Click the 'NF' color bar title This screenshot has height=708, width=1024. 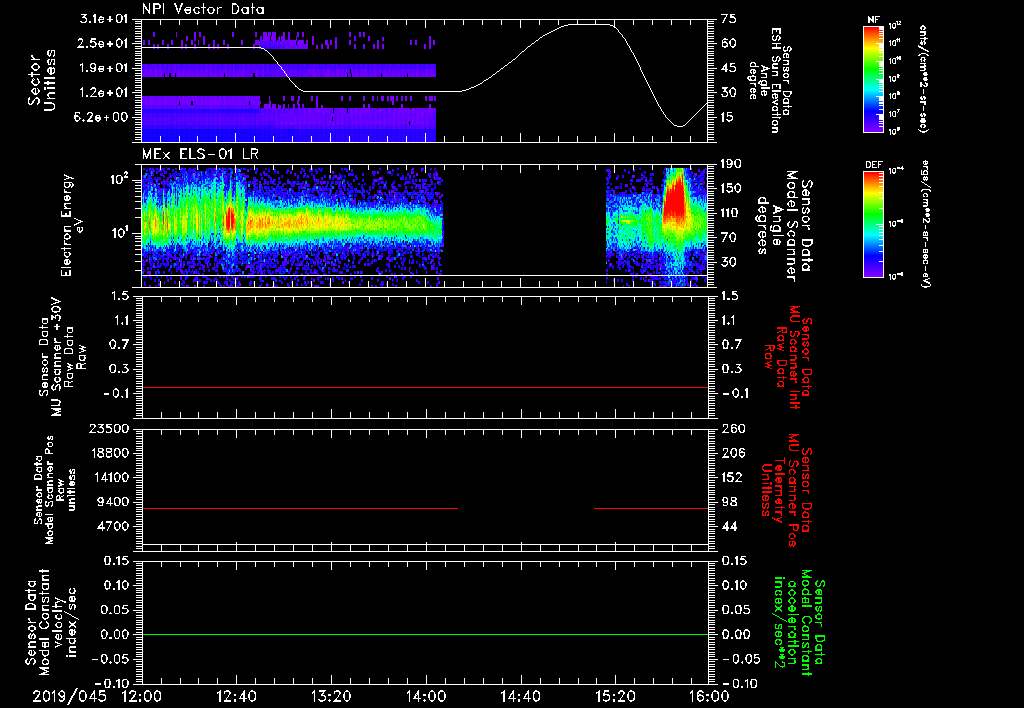tap(873, 20)
